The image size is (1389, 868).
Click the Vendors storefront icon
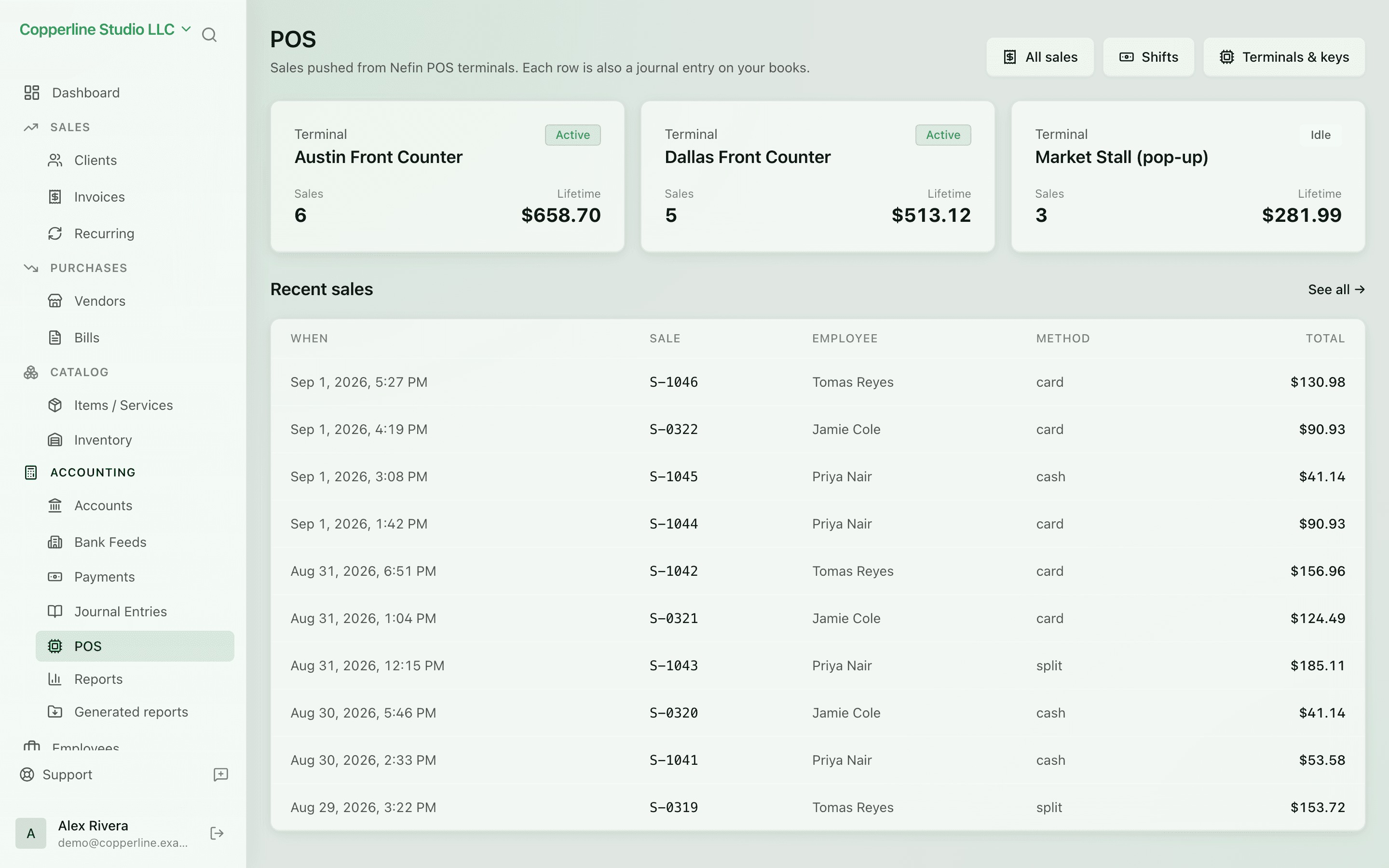(x=55, y=301)
